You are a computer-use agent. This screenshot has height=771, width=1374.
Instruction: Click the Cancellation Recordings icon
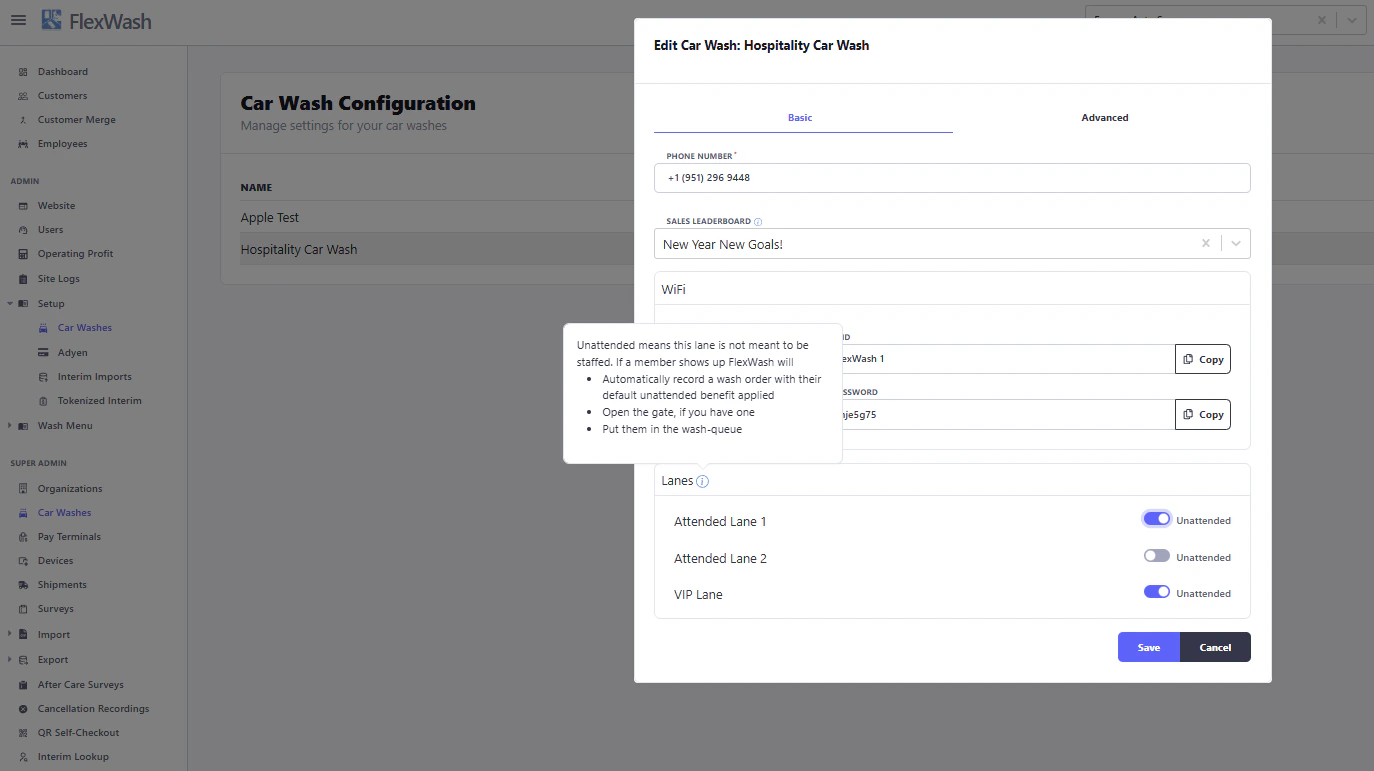tap(23, 709)
